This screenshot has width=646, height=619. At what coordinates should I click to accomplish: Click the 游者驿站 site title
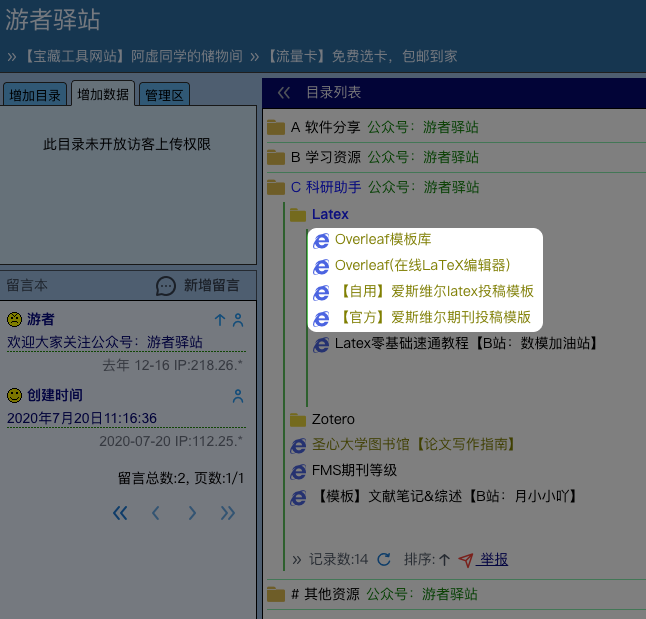(53, 20)
